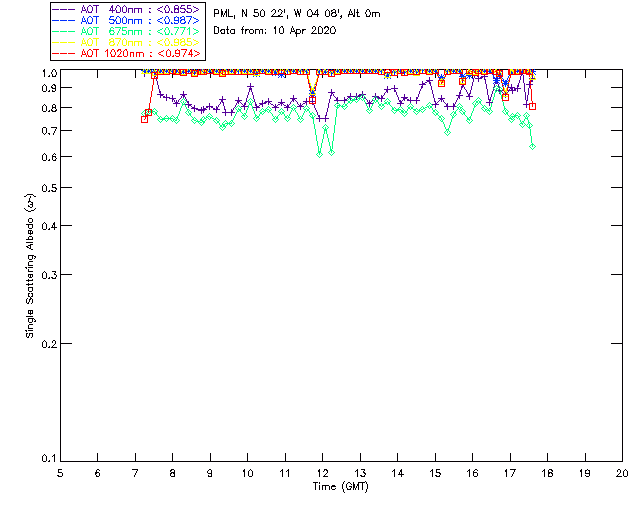Click the AOT 500nm legend entry
The image size is (640, 512).
pos(126,20)
